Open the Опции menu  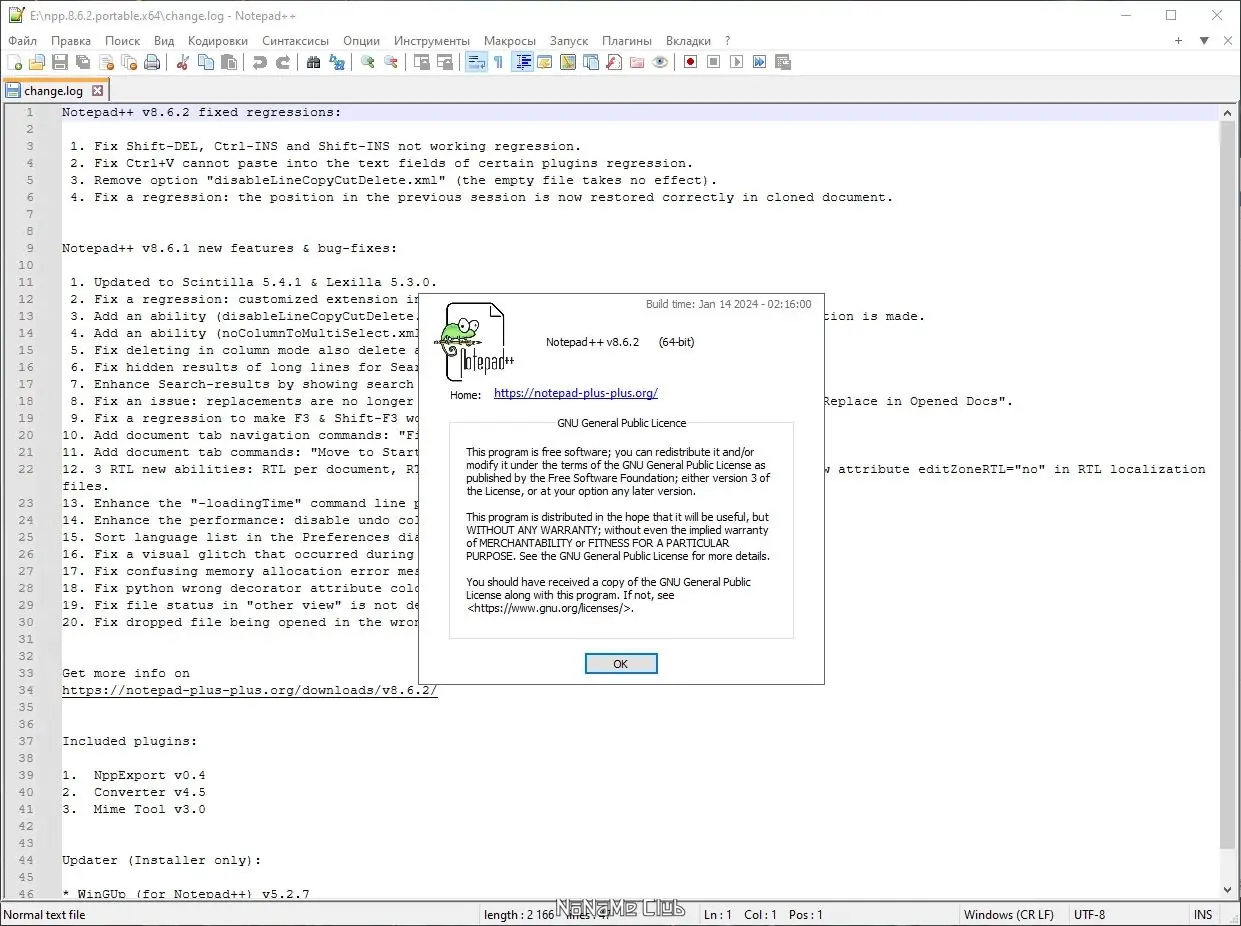click(x=361, y=41)
